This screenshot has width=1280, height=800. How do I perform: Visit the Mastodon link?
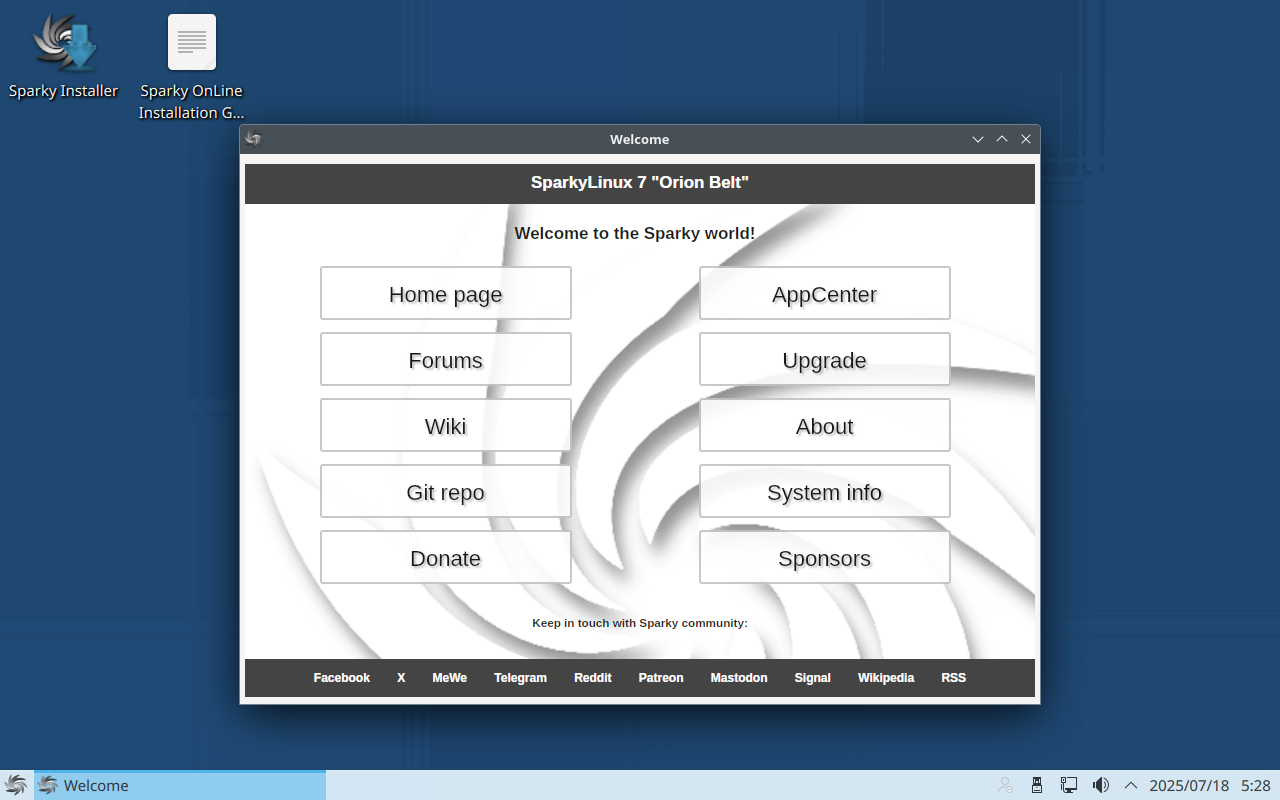click(739, 678)
